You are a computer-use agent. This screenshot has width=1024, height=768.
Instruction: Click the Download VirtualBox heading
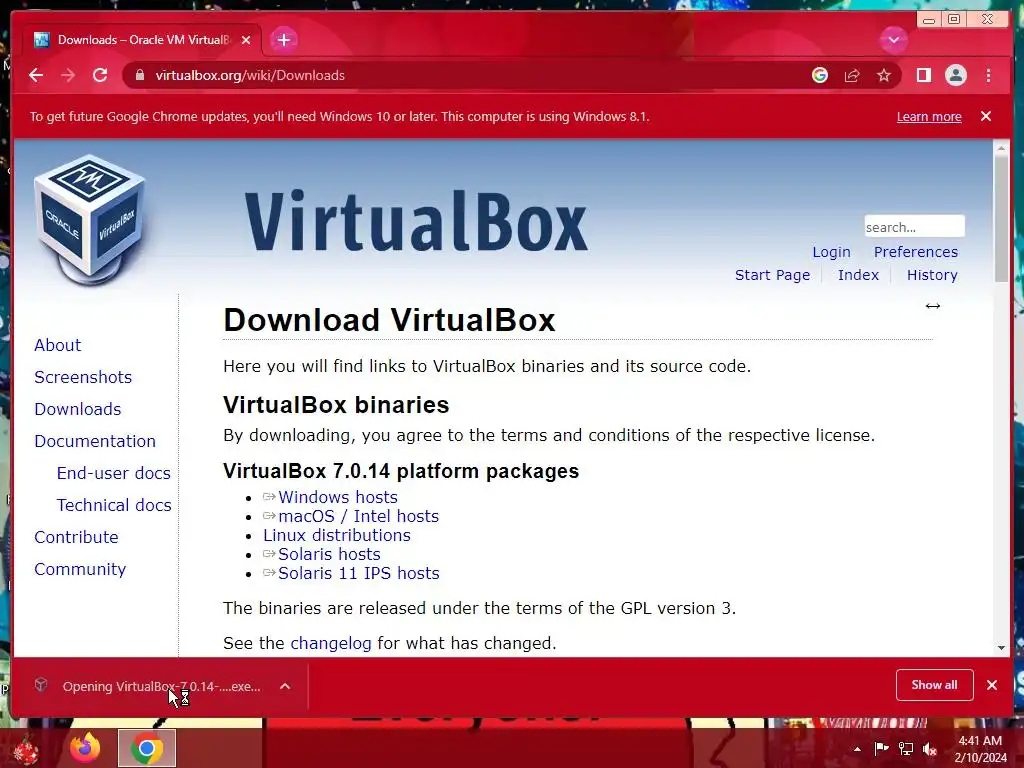(389, 320)
